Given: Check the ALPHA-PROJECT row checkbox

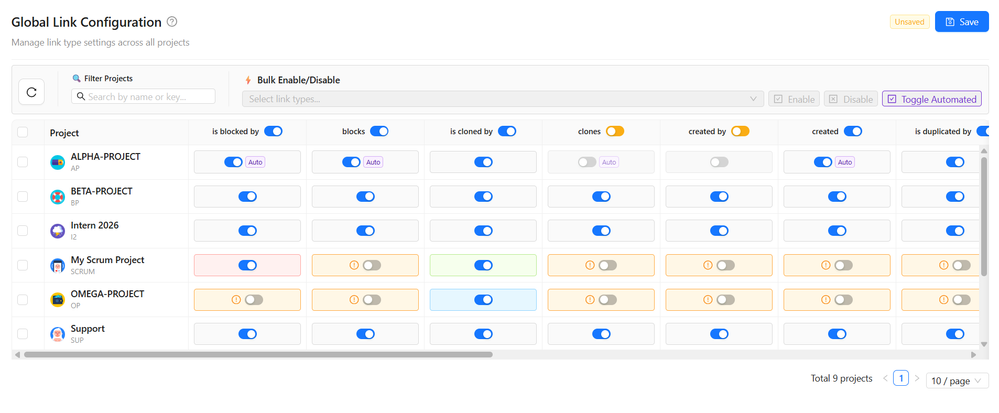Looking at the screenshot, I should coord(23,162).
